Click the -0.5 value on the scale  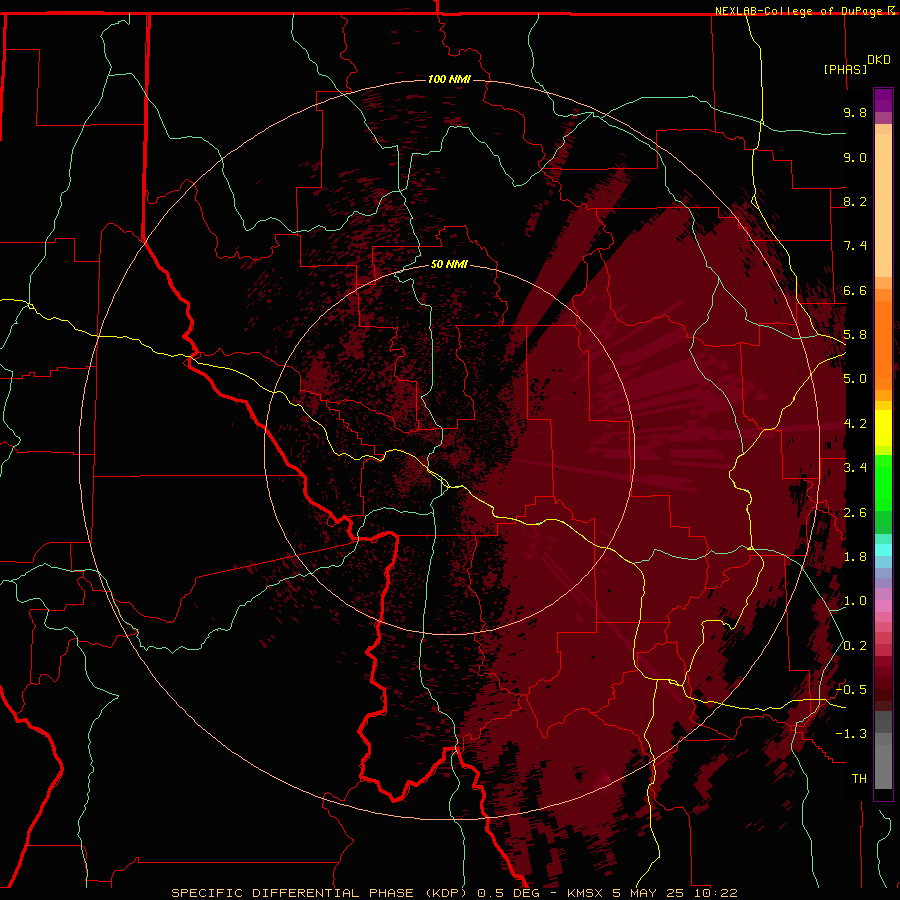[x=851, y=690]
